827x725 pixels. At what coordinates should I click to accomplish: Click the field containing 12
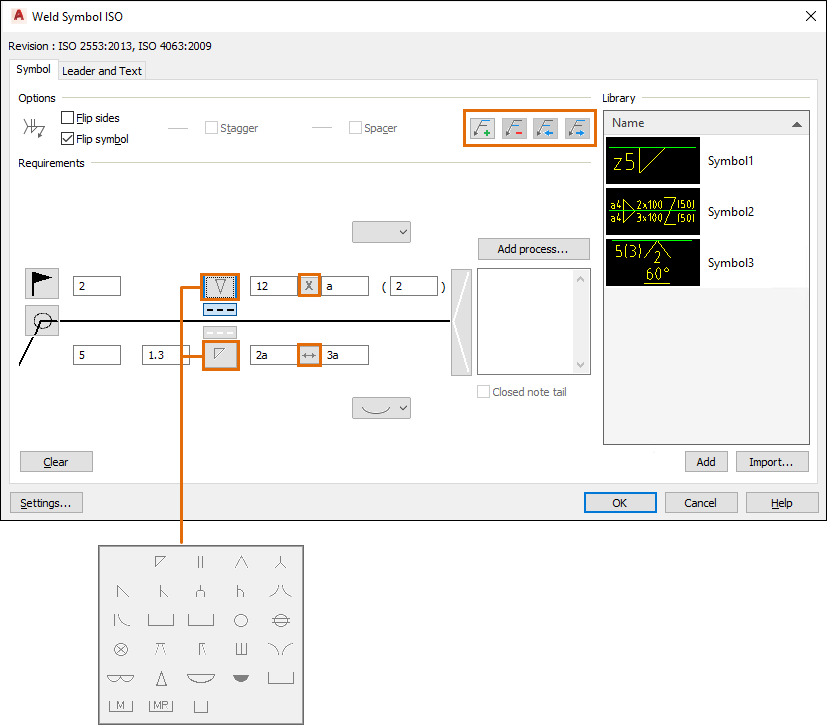tap(274, 286)
